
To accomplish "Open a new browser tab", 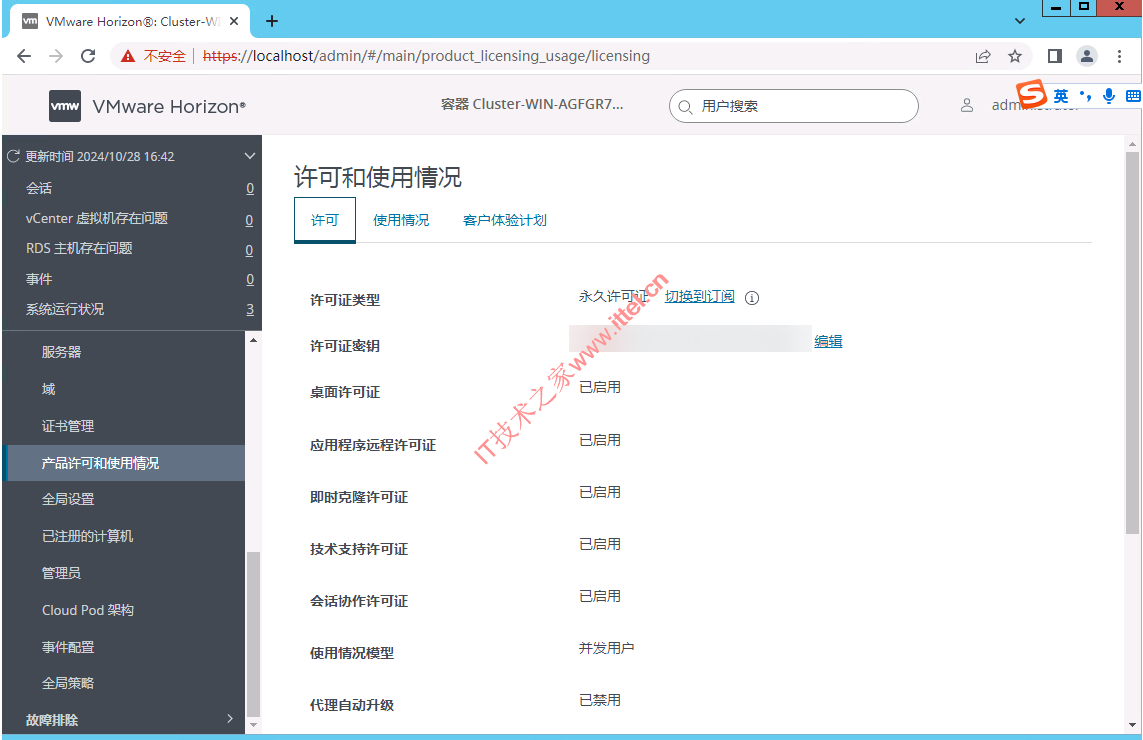I will click(272, 21).
